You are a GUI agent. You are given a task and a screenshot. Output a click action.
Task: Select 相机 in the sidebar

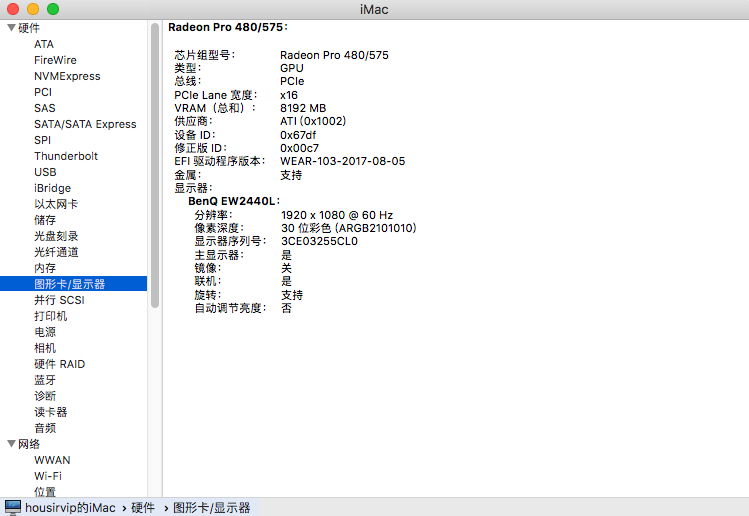click(45, 348)
